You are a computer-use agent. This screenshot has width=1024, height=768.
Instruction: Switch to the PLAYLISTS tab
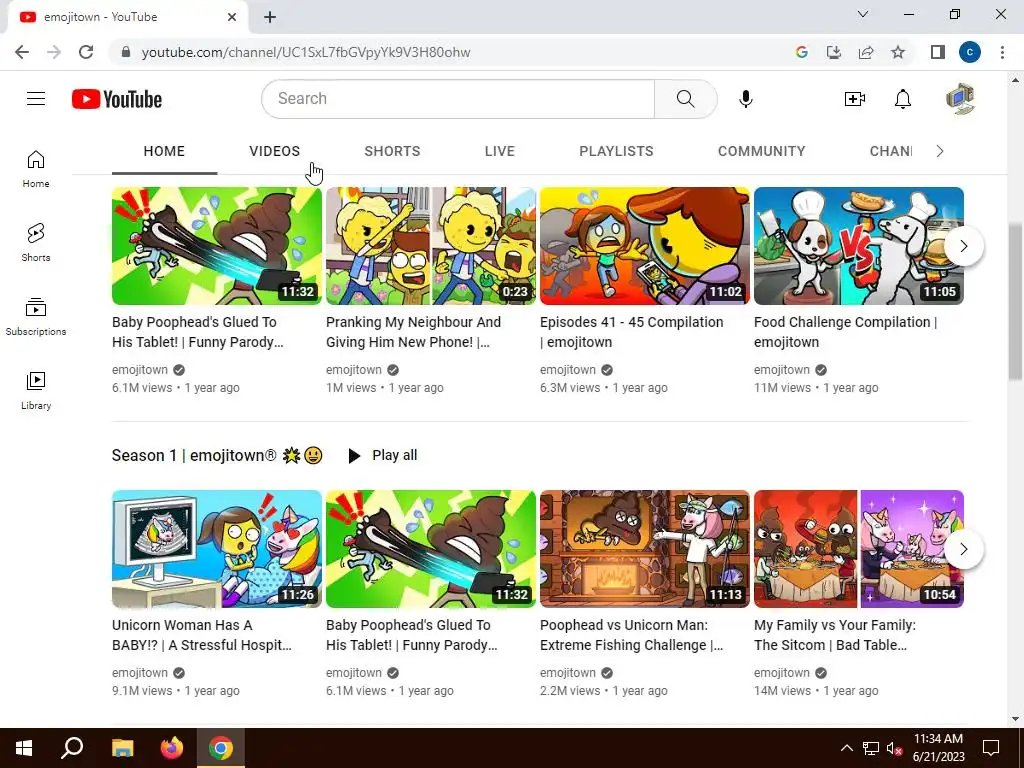(616, 152)
